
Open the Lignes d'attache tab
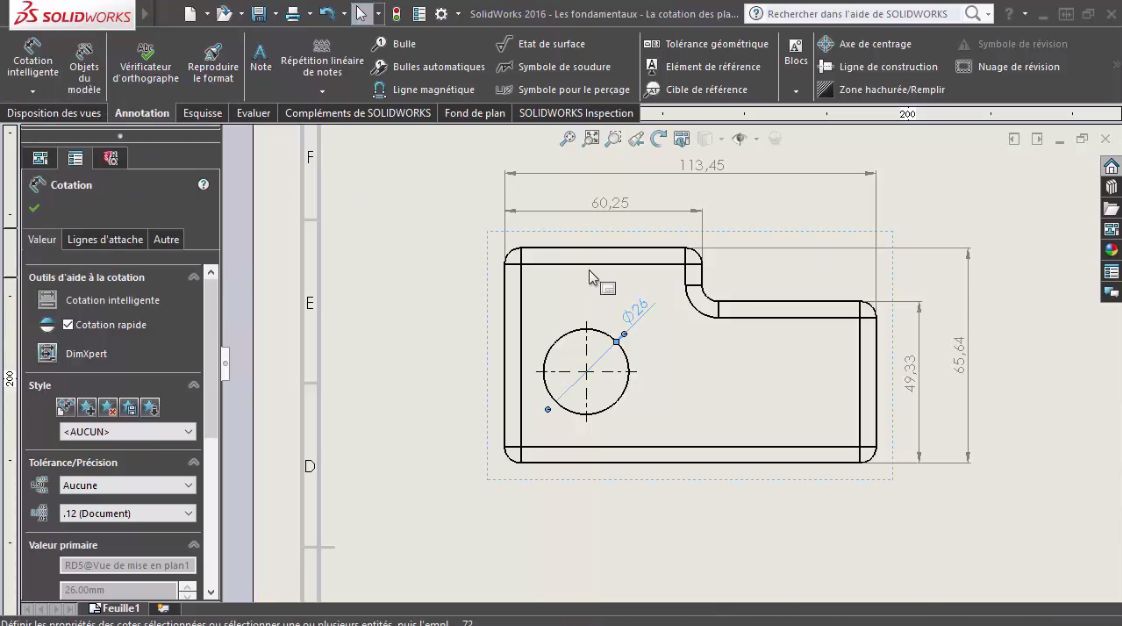104,239
